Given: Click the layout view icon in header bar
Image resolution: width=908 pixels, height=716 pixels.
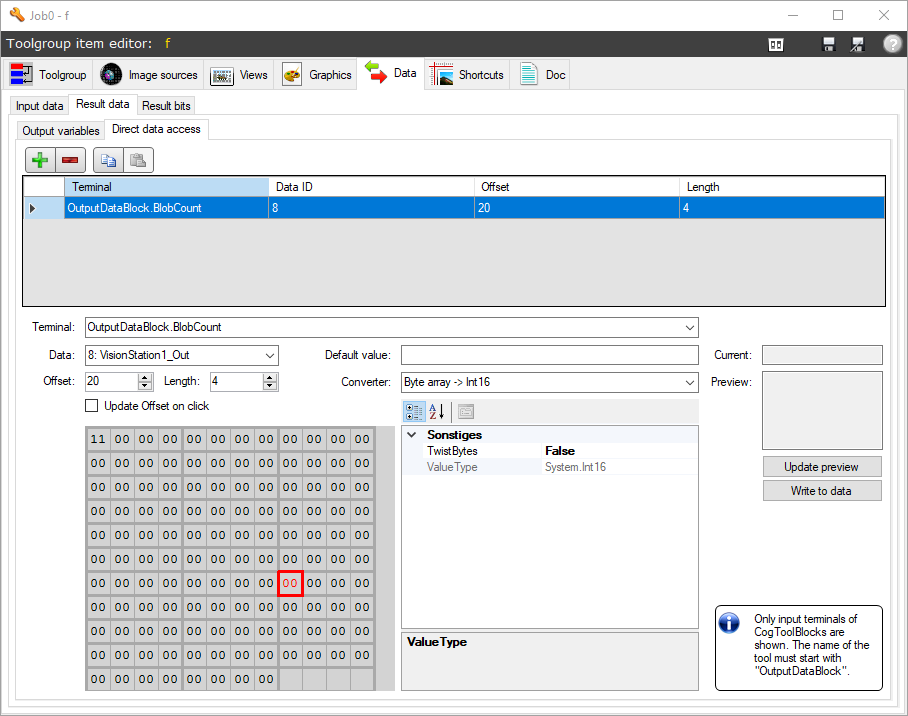Looking at the screenshot, I should (x=775, y=45).
